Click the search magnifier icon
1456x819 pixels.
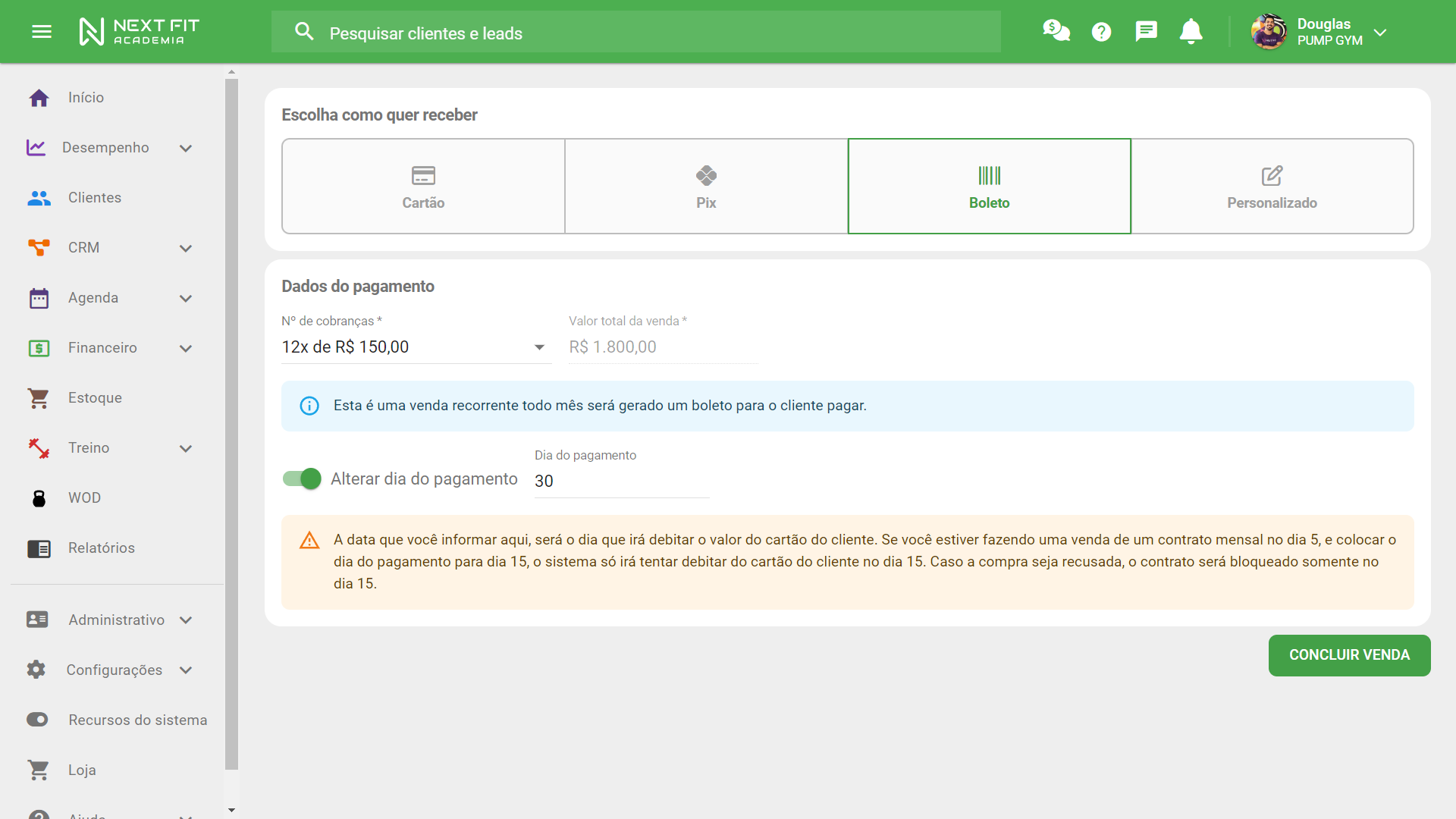pyautogui.click(x=304, y=32)
